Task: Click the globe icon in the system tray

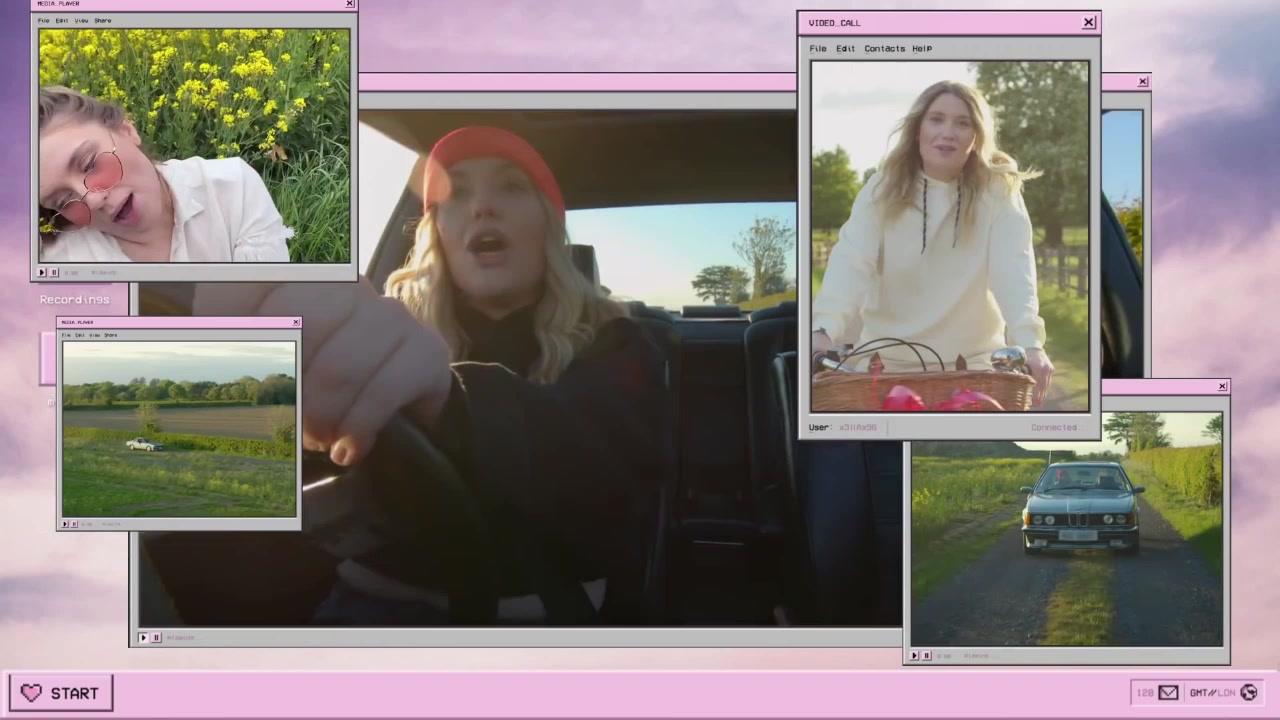Action: (1248, 692)
